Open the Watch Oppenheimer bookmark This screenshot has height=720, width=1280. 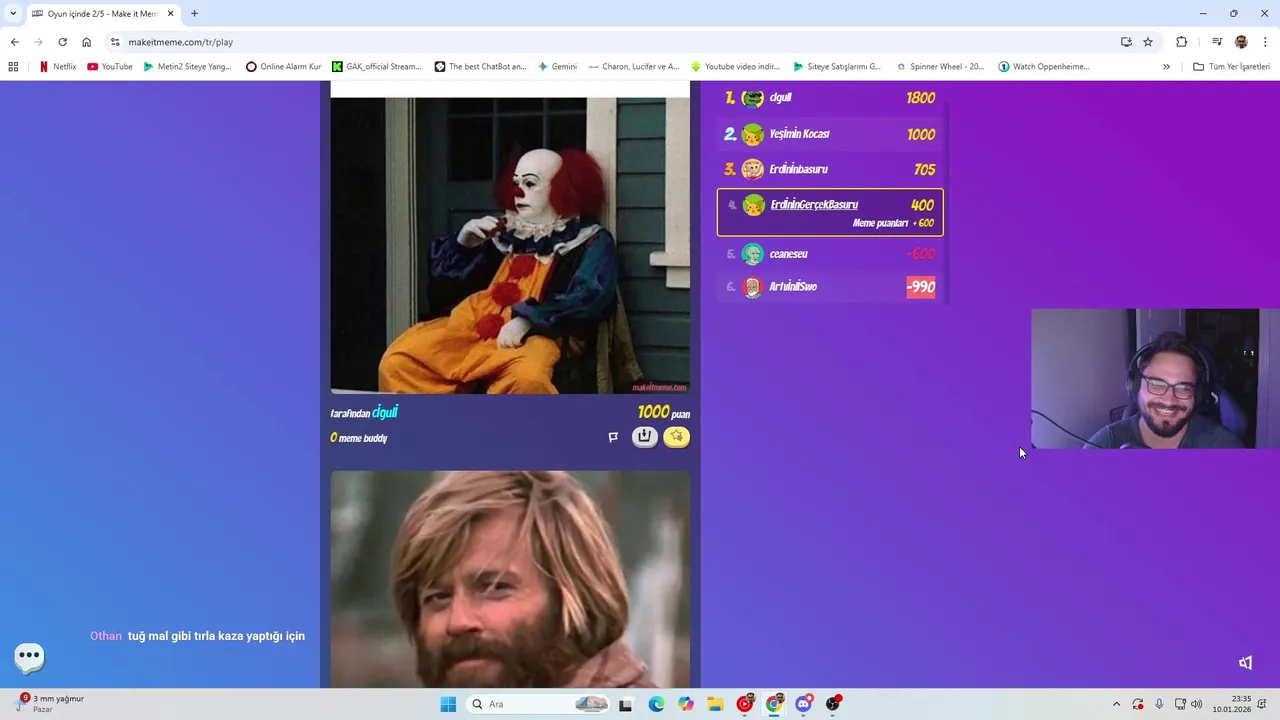1044,67
